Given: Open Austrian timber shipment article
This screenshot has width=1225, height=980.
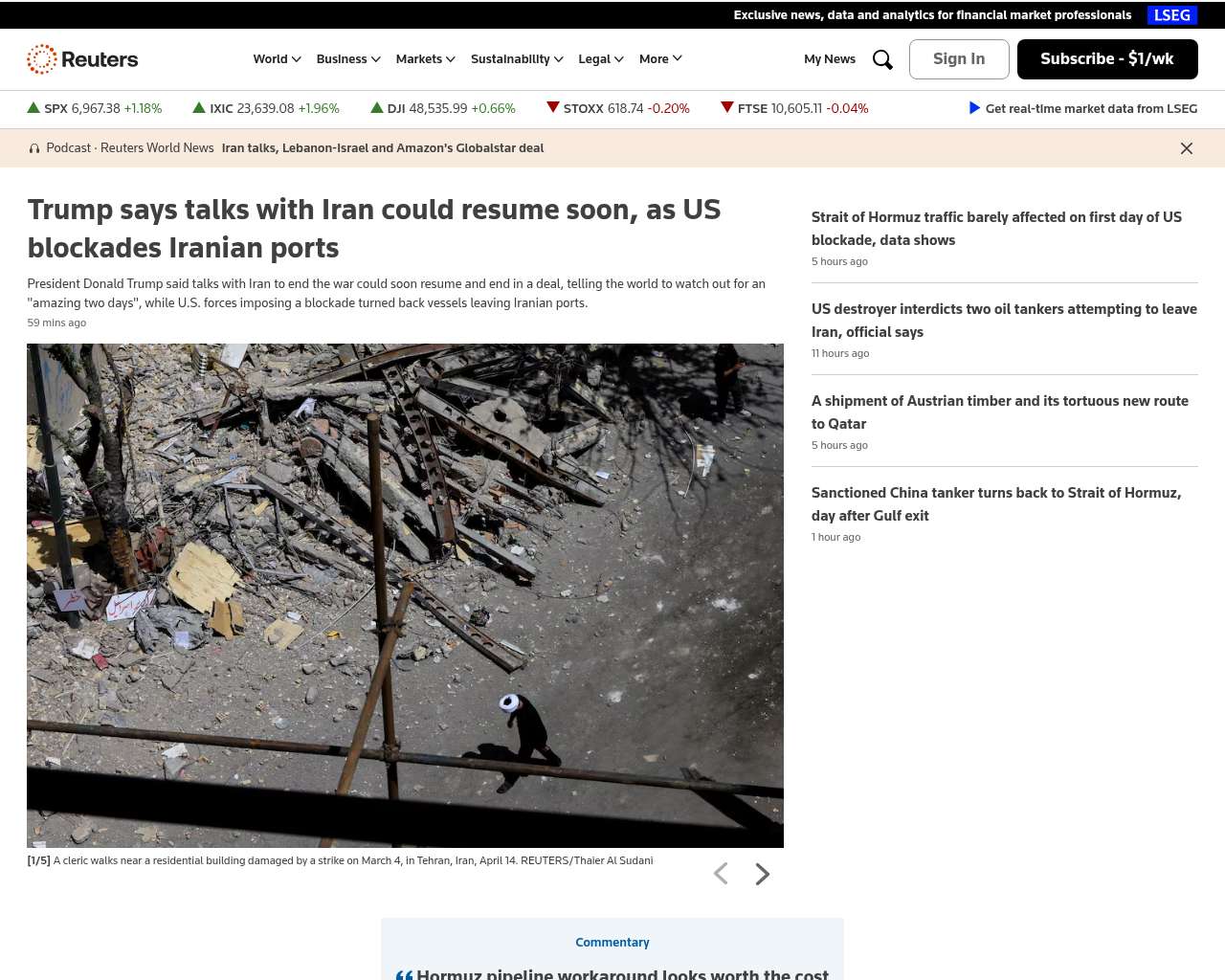Looking at the screenshot, I should (1000, 412).
